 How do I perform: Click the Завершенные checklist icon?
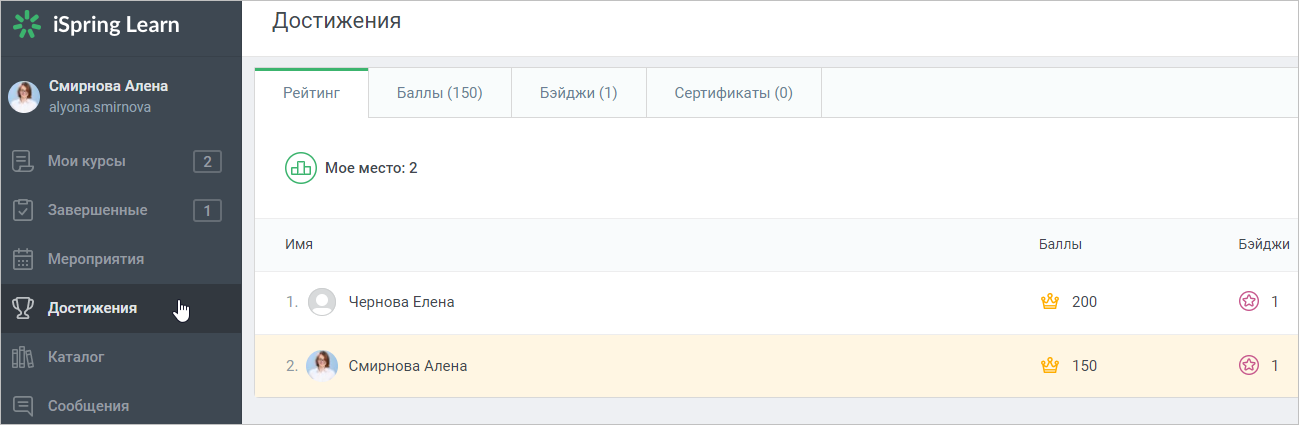click(x=23, y=210)
